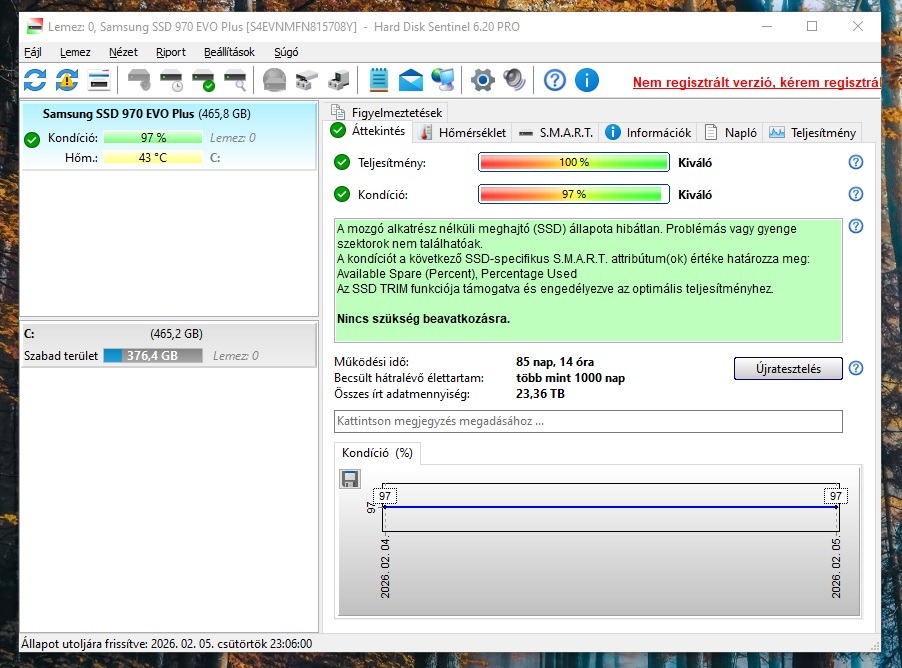Click the Kiváló rating next to Teljesítmény
This screenshot has height=668, width=902.
(x=695, y=163)
